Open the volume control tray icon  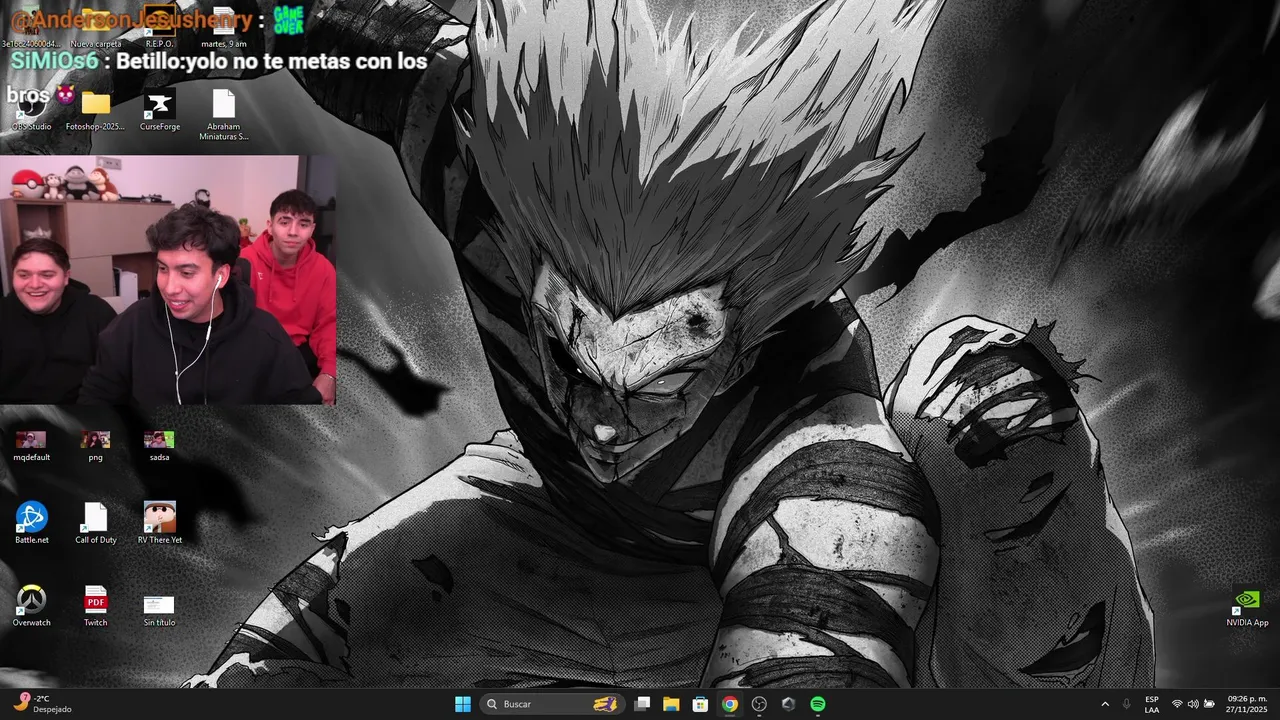[1193, 704]
